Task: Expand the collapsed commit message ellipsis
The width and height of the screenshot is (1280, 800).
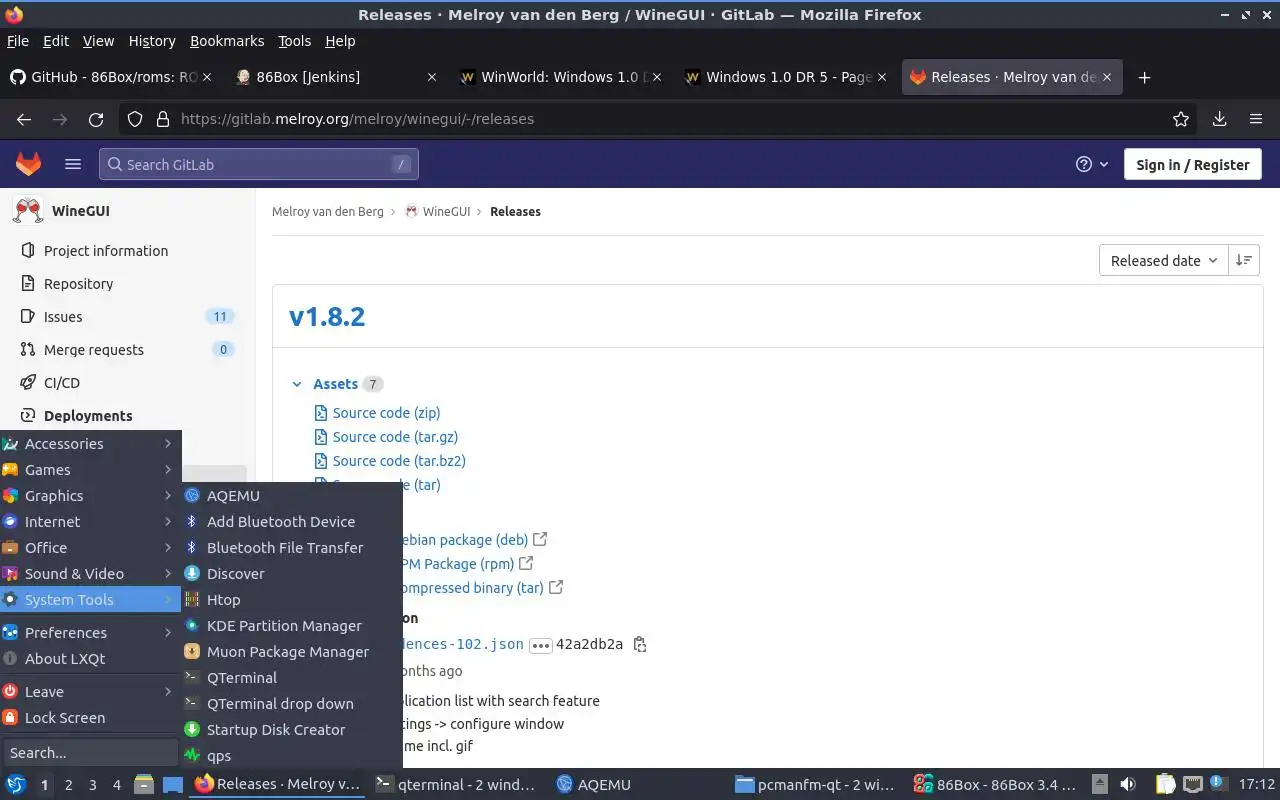Action: (540, 645)
